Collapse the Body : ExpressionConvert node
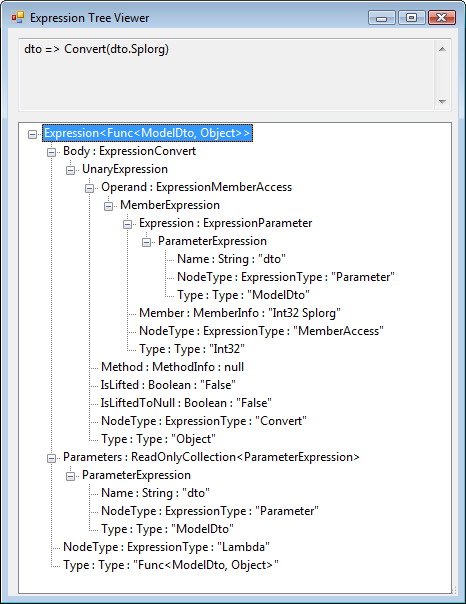Image resolution: width=466 pixels, height=604 pixels. tap(52, 153)
